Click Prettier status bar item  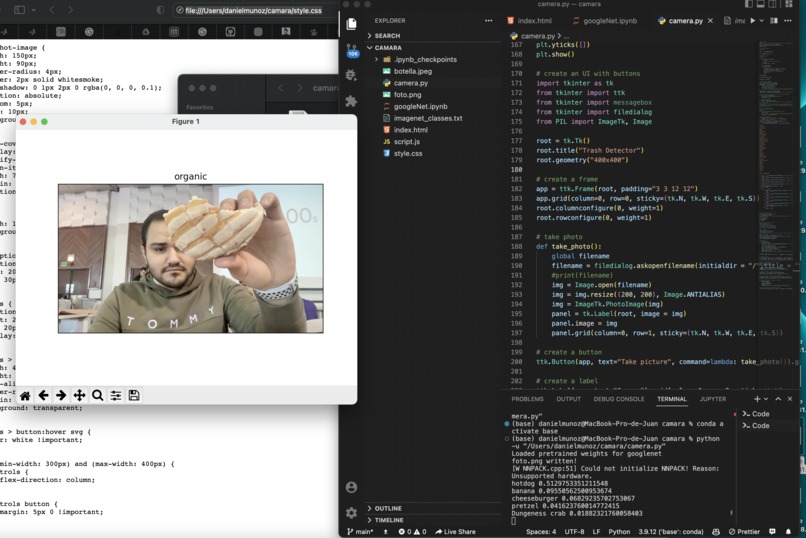(744, 531)
